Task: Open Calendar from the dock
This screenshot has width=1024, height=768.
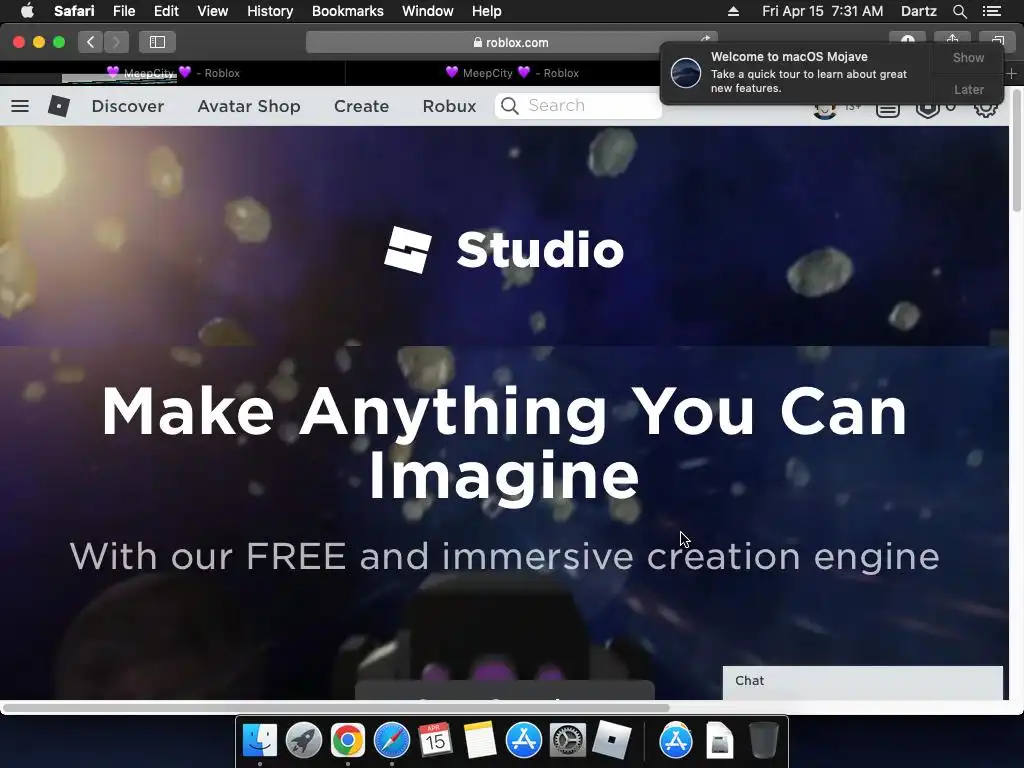Action: click(436, 741)
